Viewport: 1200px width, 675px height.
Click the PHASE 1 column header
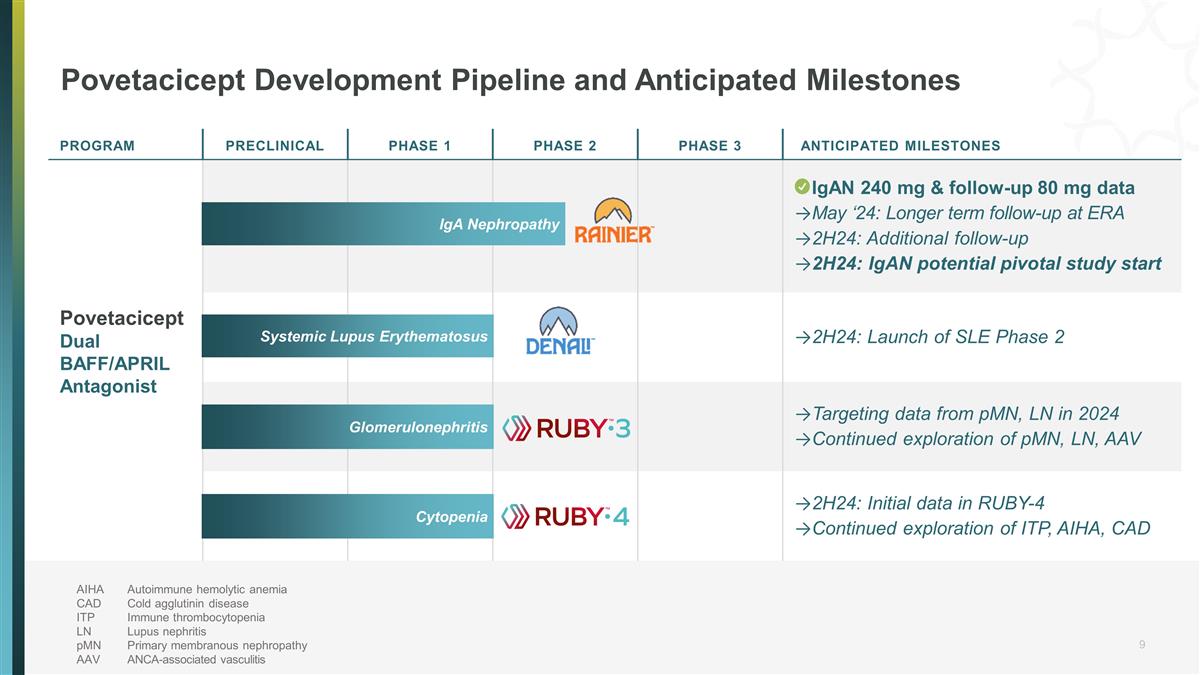tap(419, 146)
